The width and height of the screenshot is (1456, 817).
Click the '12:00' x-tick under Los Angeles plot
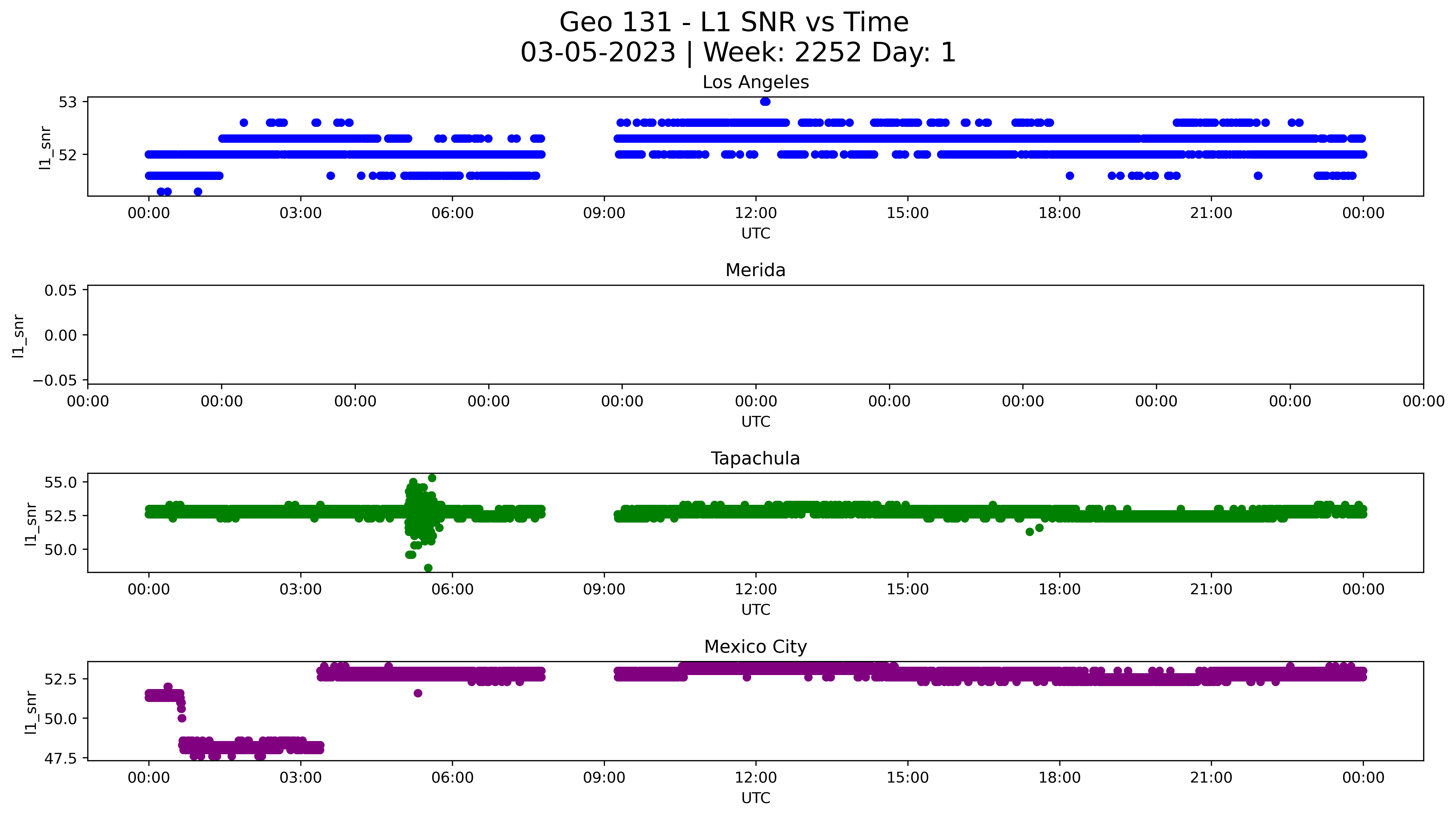[756, 213]
